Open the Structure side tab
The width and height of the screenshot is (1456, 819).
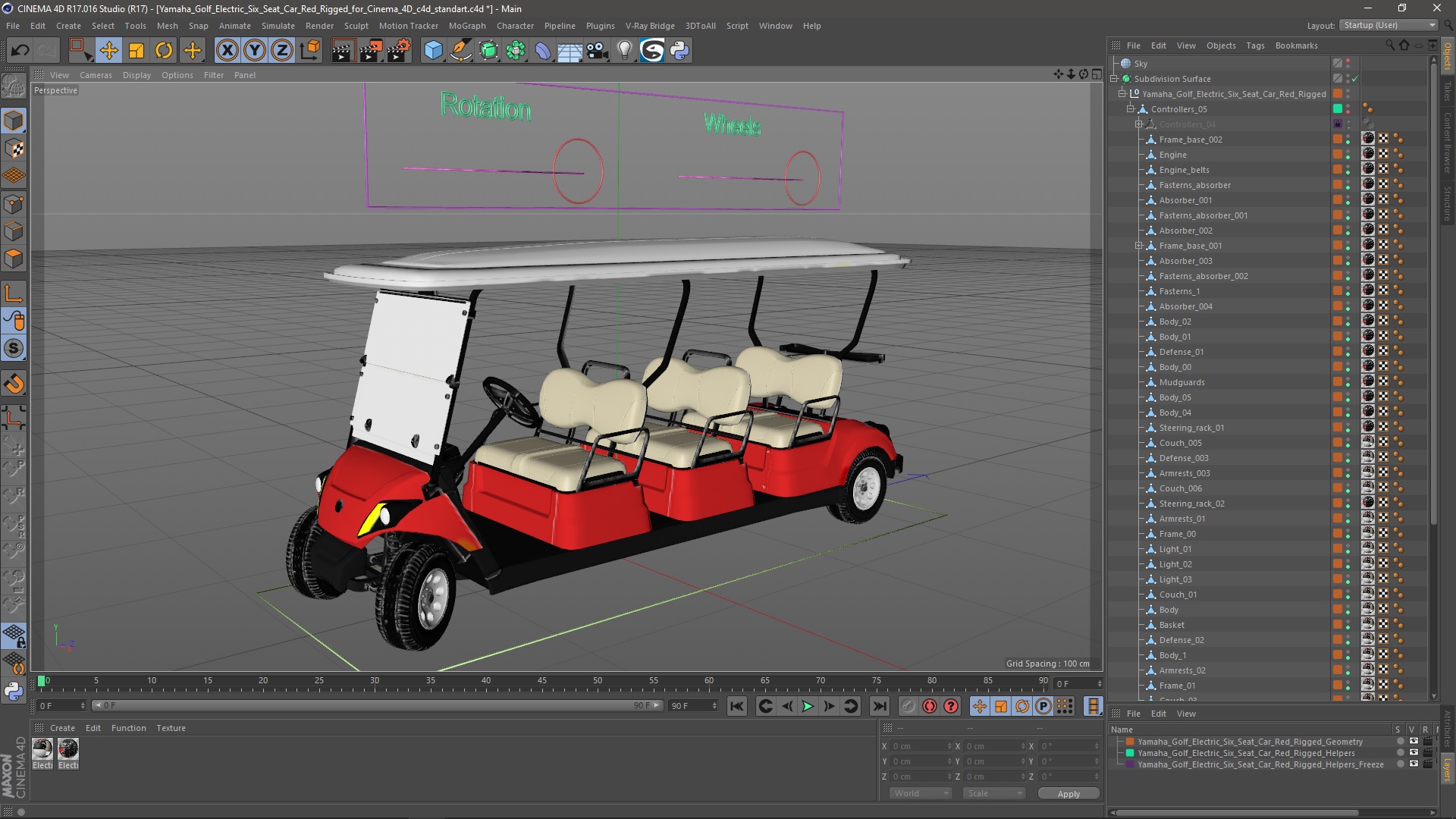pyautogui.click(x=1448, y=202)
